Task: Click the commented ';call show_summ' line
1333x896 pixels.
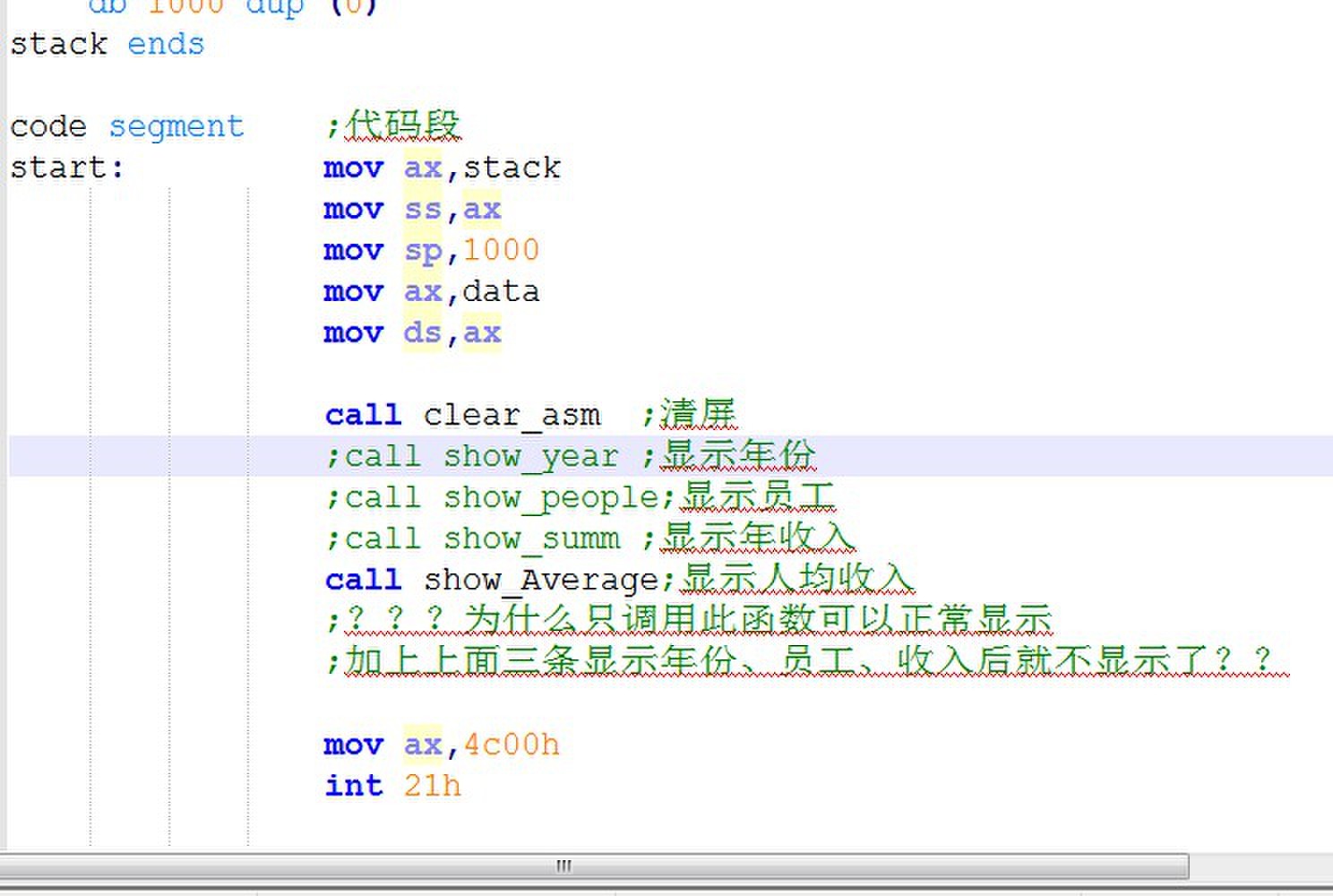Action: click(x=589, y=538)
